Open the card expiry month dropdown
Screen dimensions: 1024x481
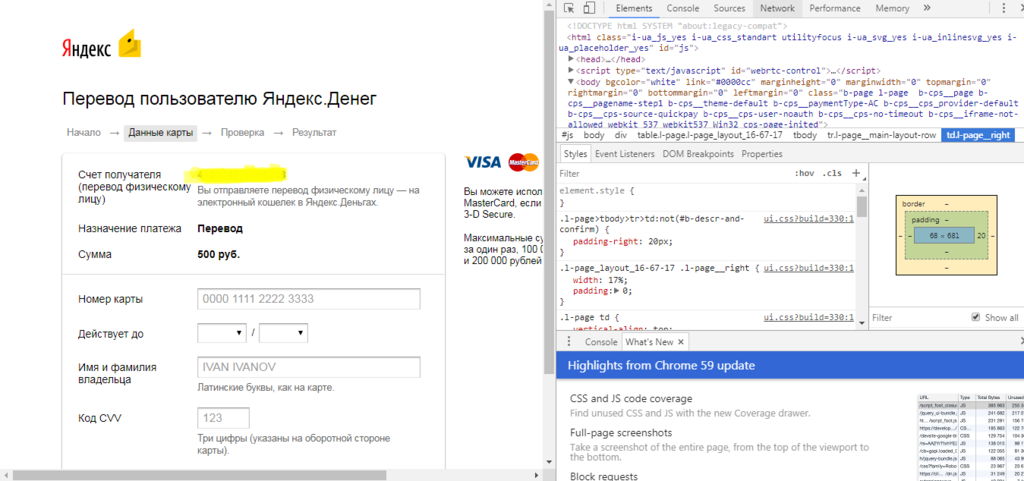click(222, 333)
